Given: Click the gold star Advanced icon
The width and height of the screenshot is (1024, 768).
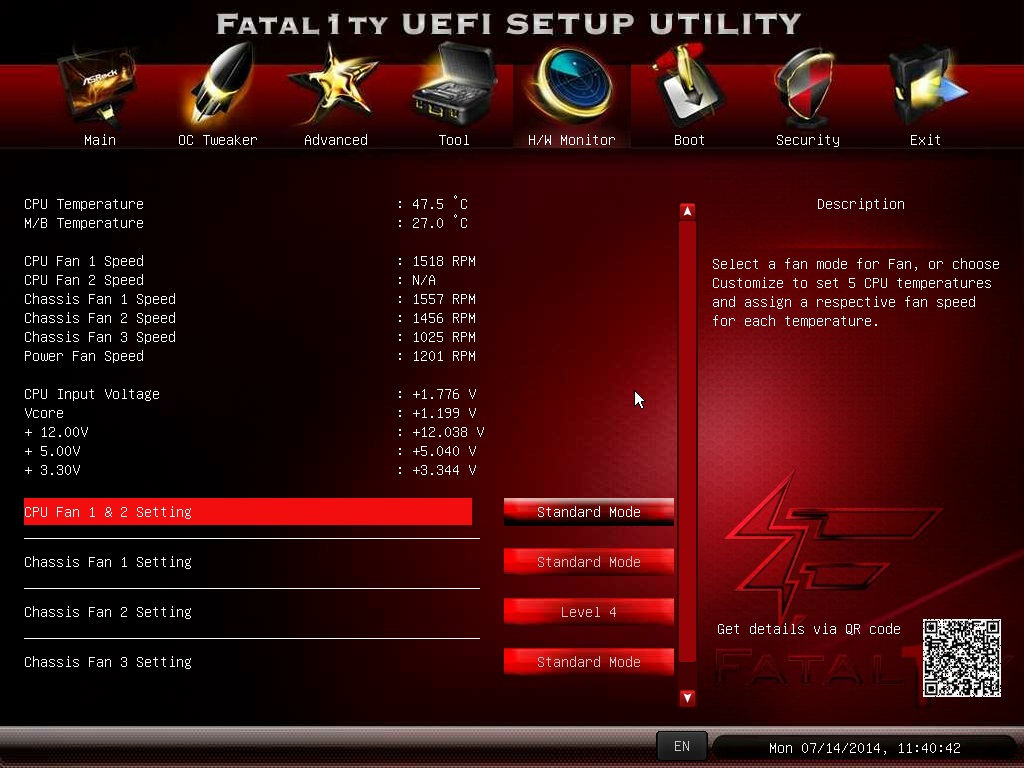Looking at the screenshot, I should coord(334,85).
